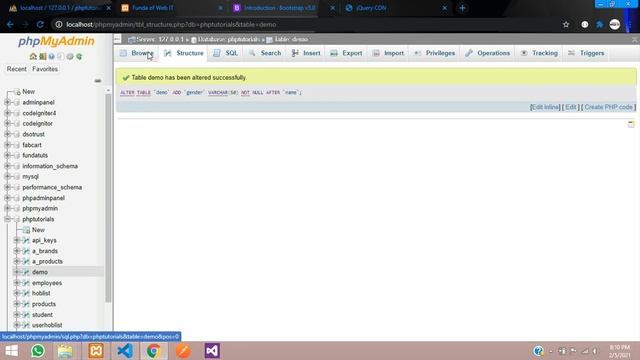Viewport: 640px width, 360px height.
Task: Click the Edit link beside Edit inline
Action: 571,107
